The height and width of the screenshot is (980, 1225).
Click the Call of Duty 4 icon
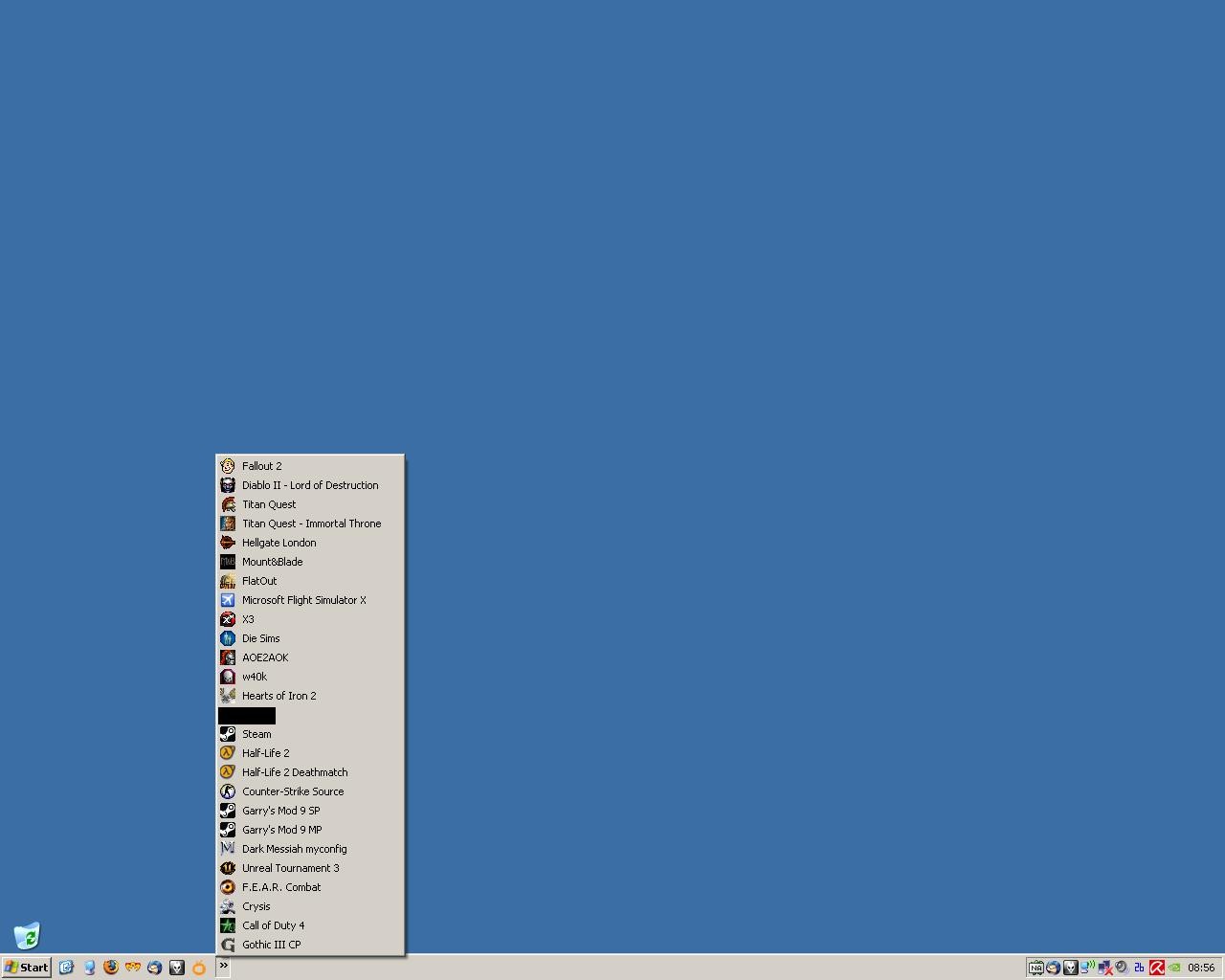coord(228,925)
